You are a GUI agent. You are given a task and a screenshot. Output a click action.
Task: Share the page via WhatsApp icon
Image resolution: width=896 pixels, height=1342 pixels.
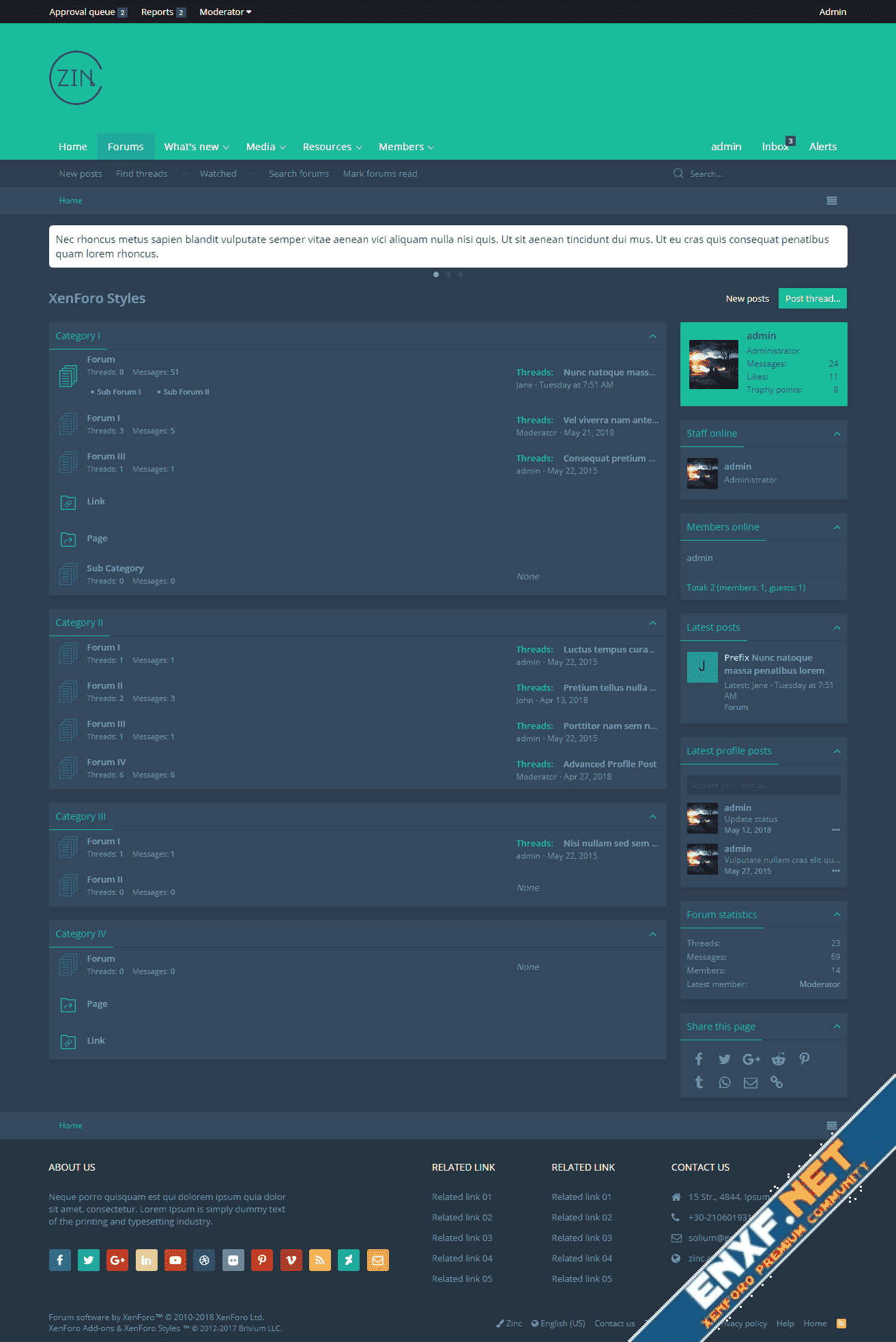(x=725, y=1083)
